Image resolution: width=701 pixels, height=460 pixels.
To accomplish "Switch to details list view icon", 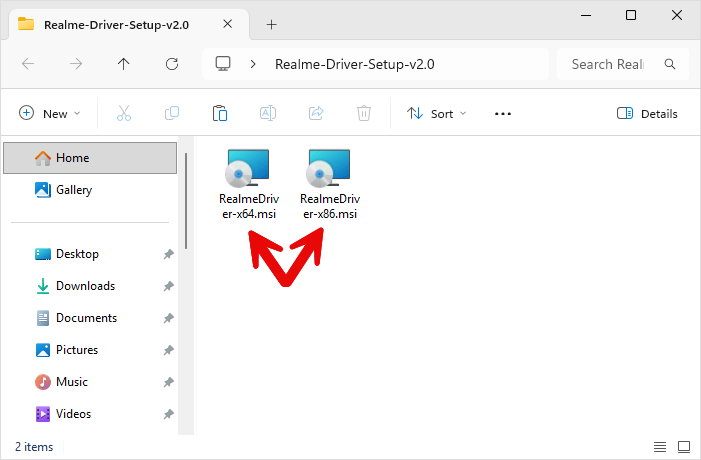I will click(660, 447).
